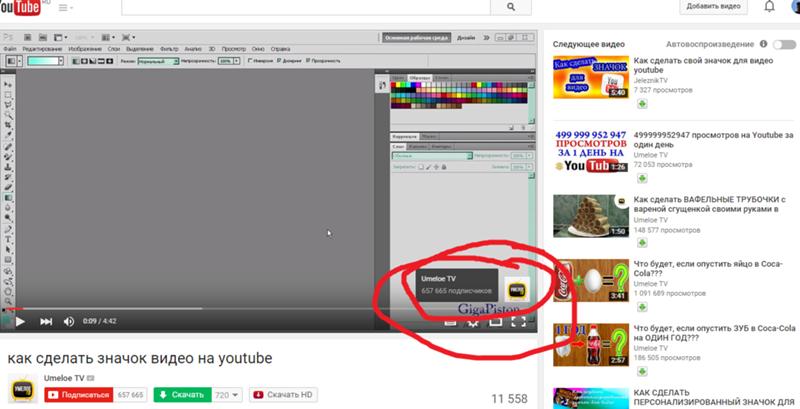Open the 720 quality dropdown

229,395
